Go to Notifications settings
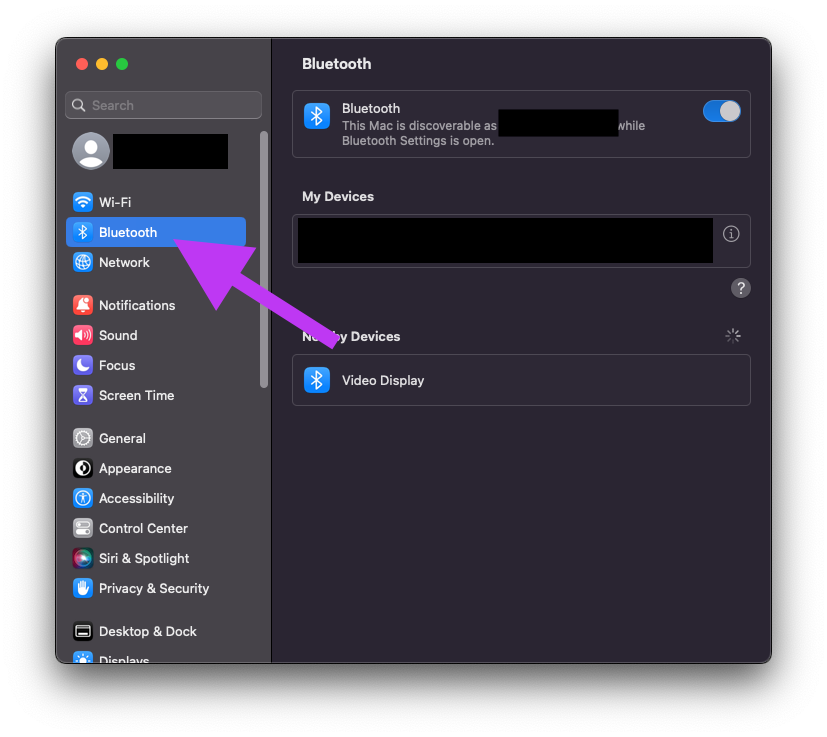827x737 pixels. [156, 305]
